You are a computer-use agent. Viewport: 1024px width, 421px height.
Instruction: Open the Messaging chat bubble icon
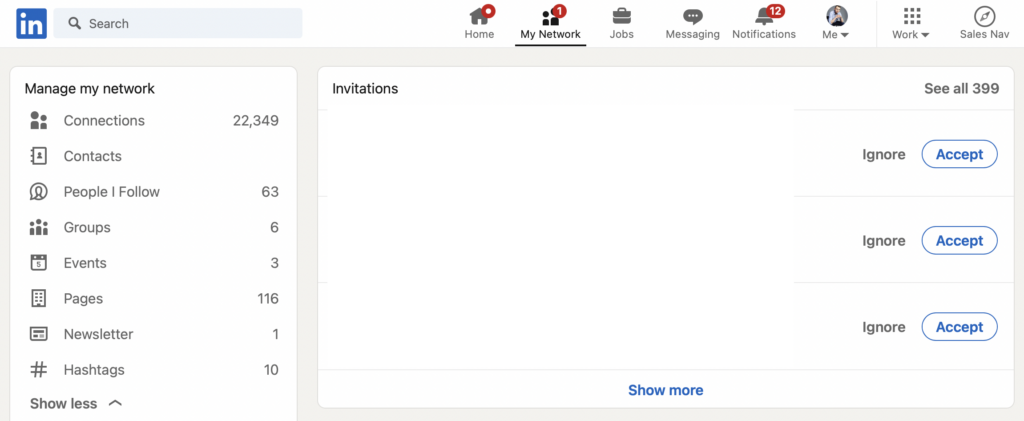pos(692,16)
